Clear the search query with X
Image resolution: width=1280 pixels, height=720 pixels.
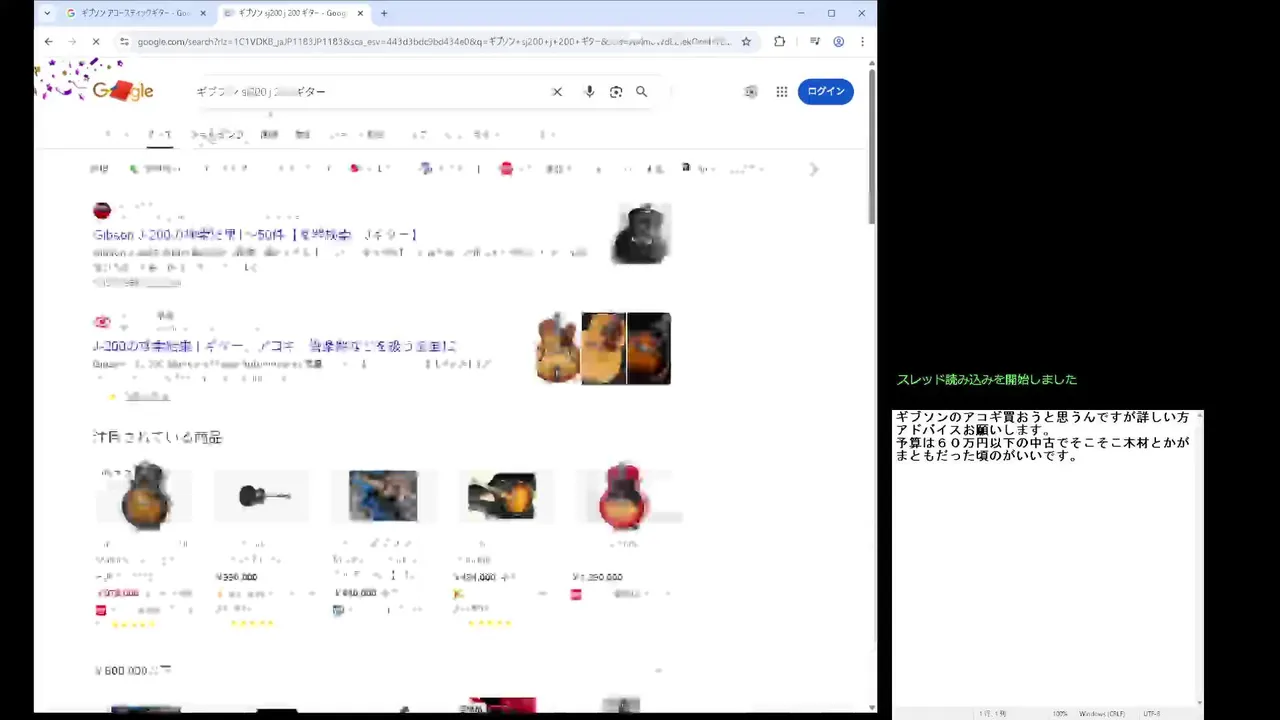click(557, 91)
